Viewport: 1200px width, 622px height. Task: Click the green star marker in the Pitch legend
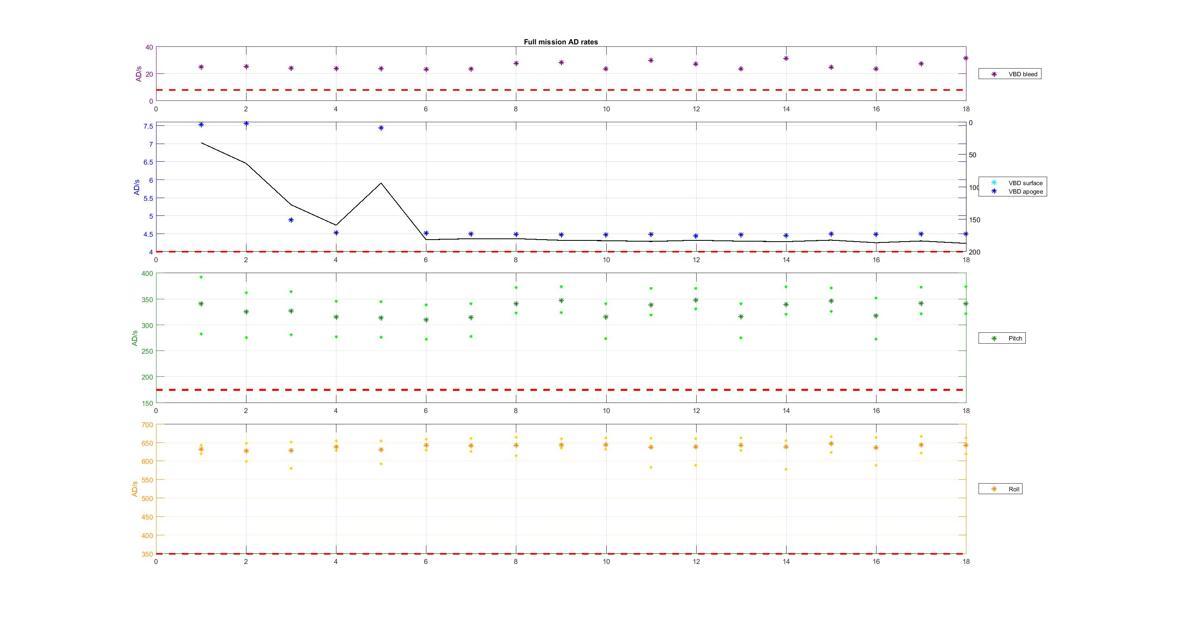point(994,338)
